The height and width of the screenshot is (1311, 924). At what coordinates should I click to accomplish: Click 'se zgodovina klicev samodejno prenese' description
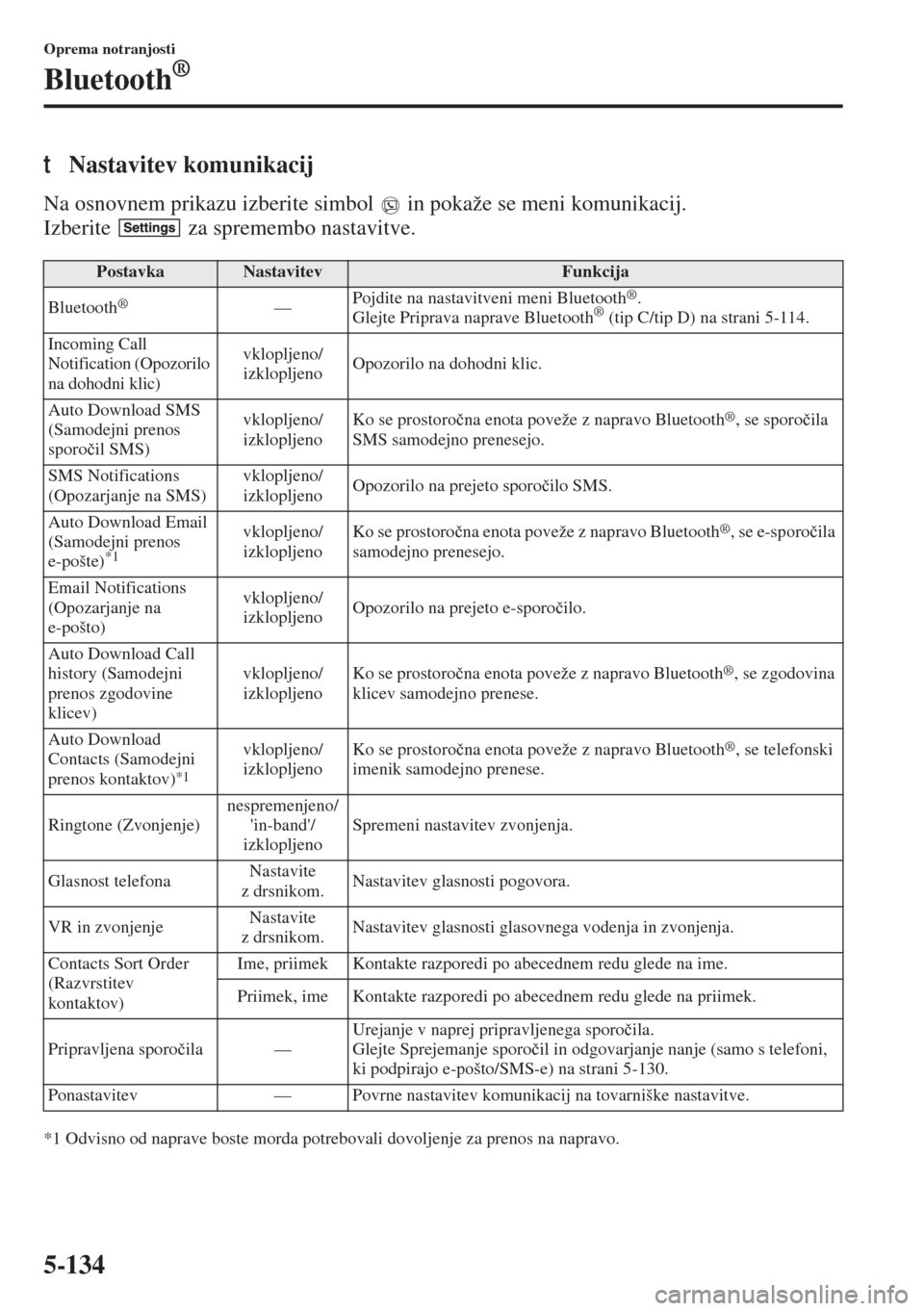[x=594, y=683]
